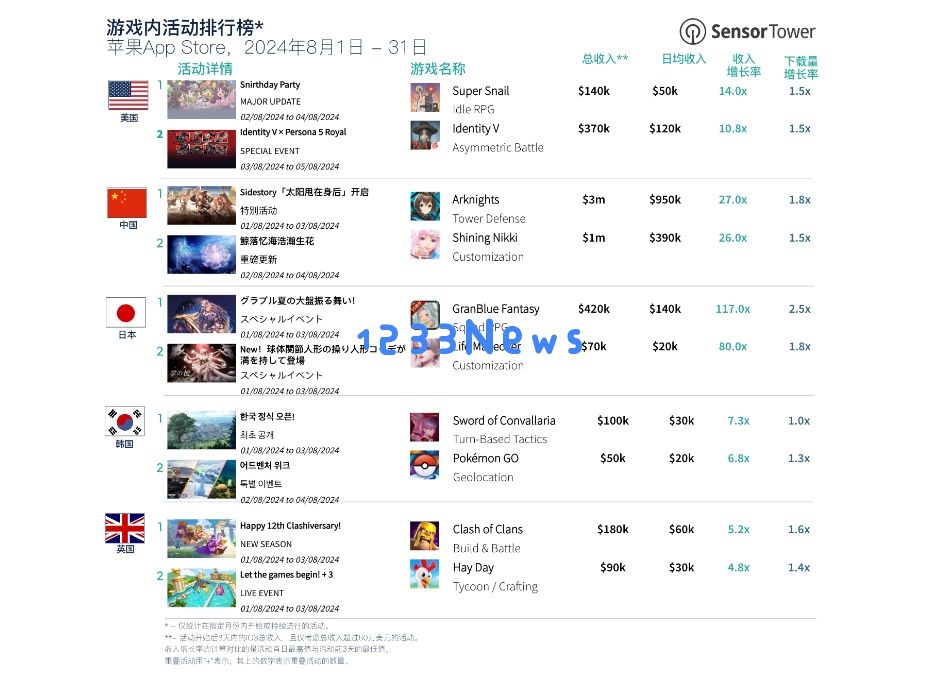Click the Arknights game name
This screenshot has height=675, width=939.
(475, 199)
